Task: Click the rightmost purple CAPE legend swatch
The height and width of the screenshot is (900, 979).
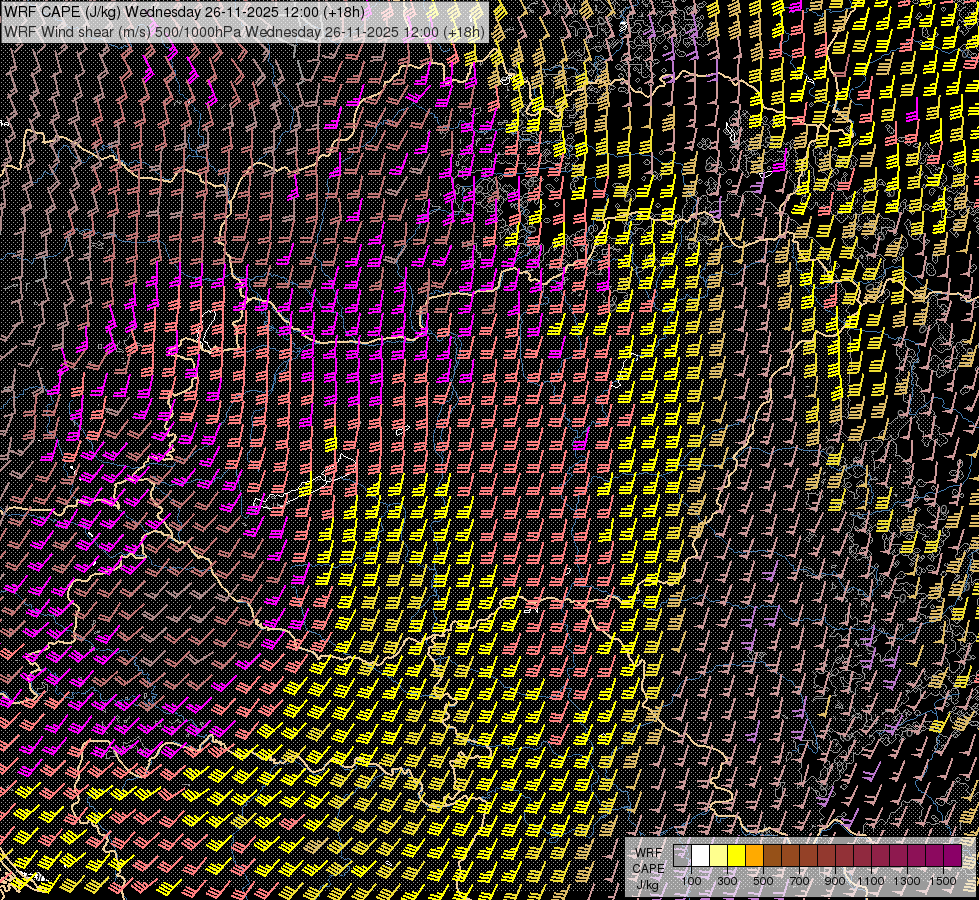Action: 953,856
